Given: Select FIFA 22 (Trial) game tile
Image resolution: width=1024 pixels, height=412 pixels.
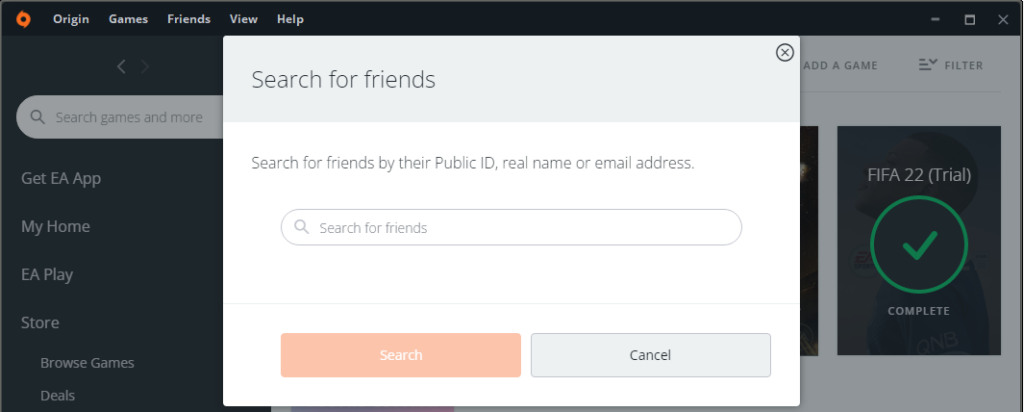Looking at the screenshot, I should [x=919, y=240].
